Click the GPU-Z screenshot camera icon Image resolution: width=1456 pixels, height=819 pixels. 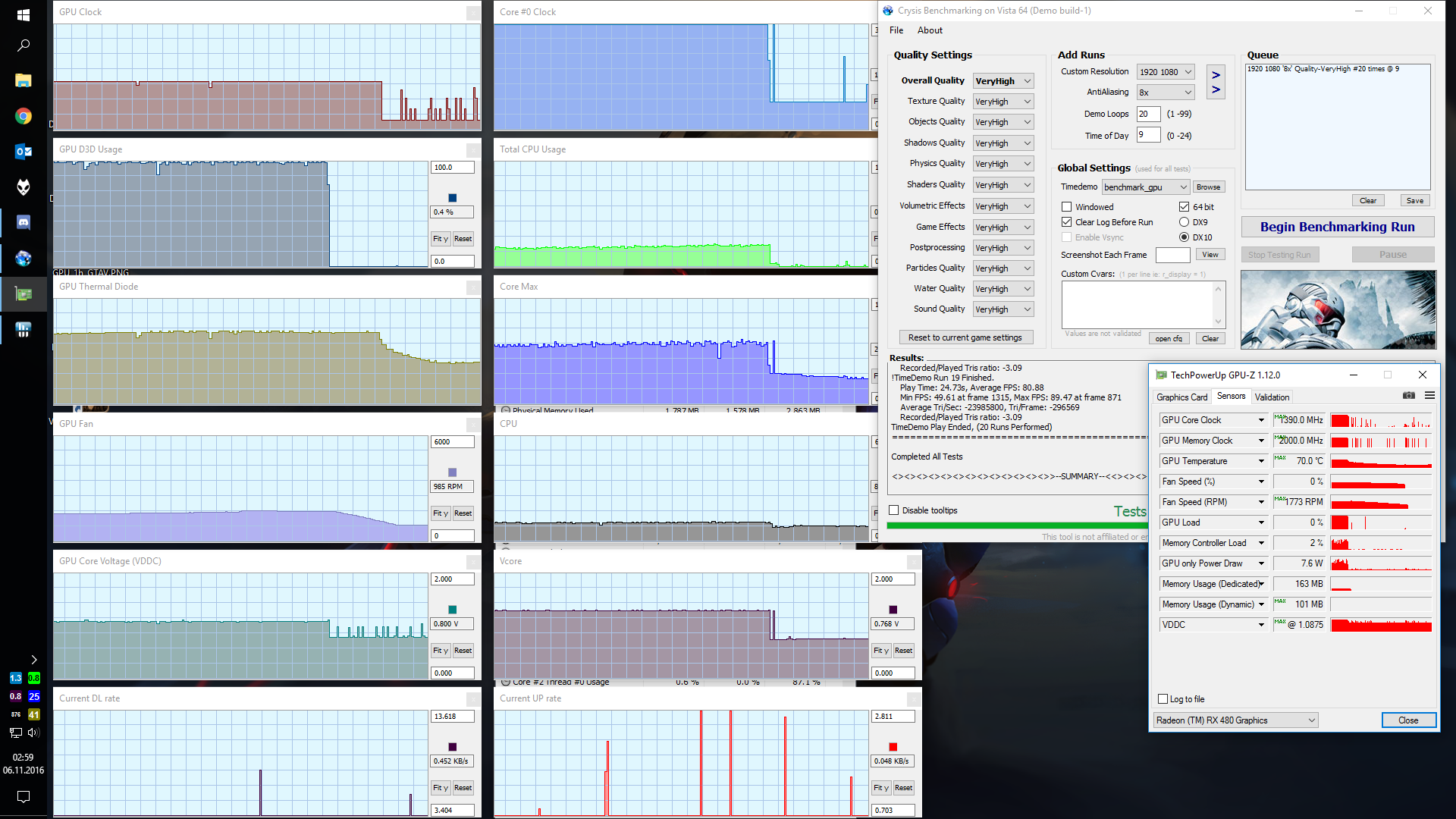pos(1408,396)
